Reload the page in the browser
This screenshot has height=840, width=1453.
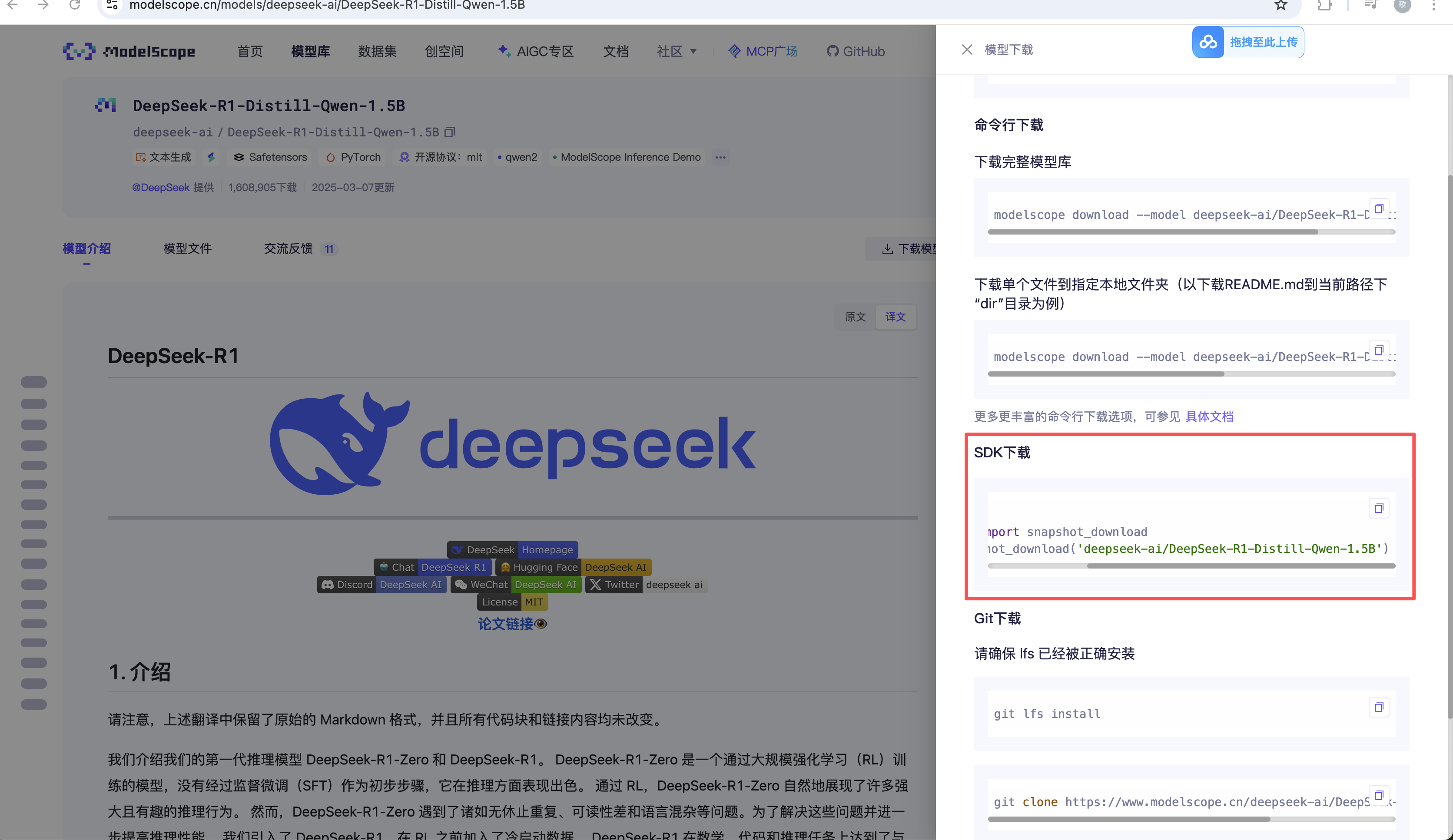[74, 5]
